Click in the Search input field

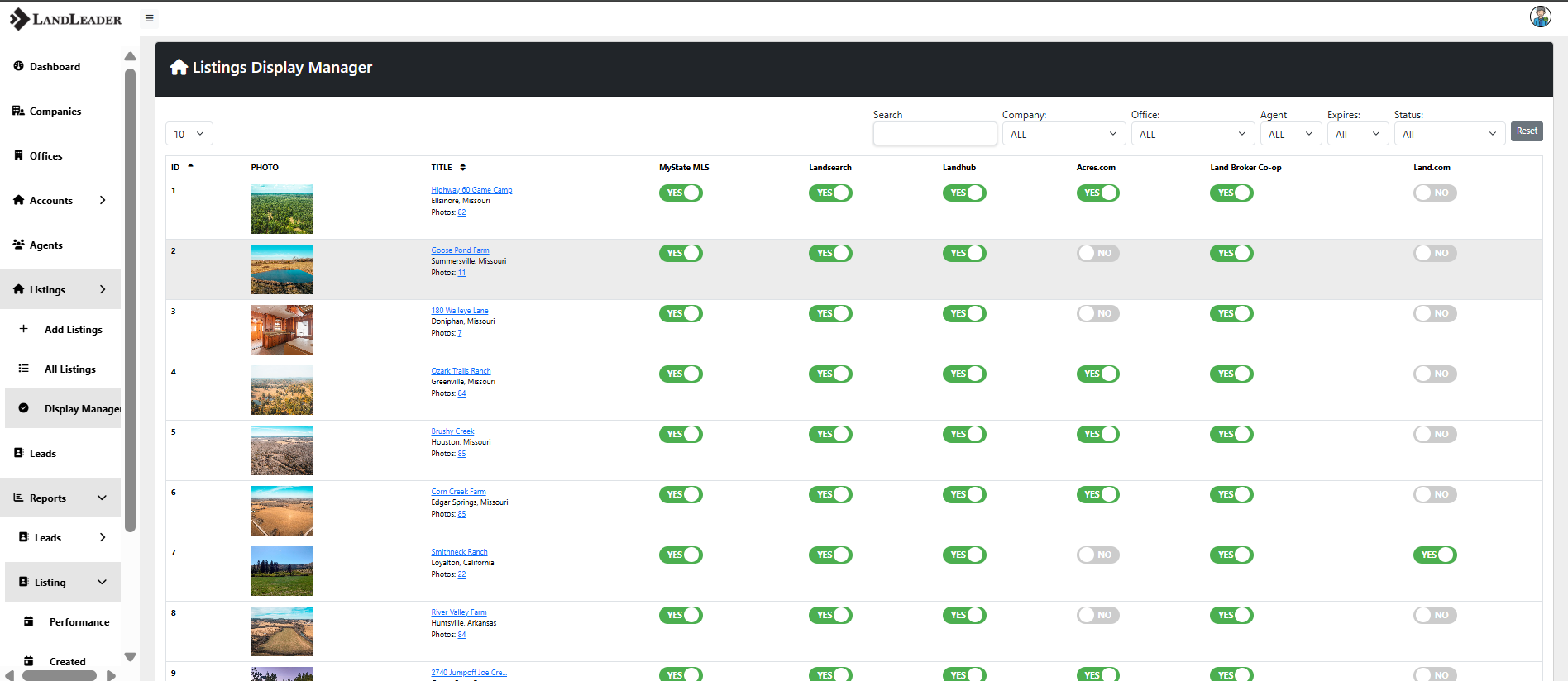click(935, 134)
